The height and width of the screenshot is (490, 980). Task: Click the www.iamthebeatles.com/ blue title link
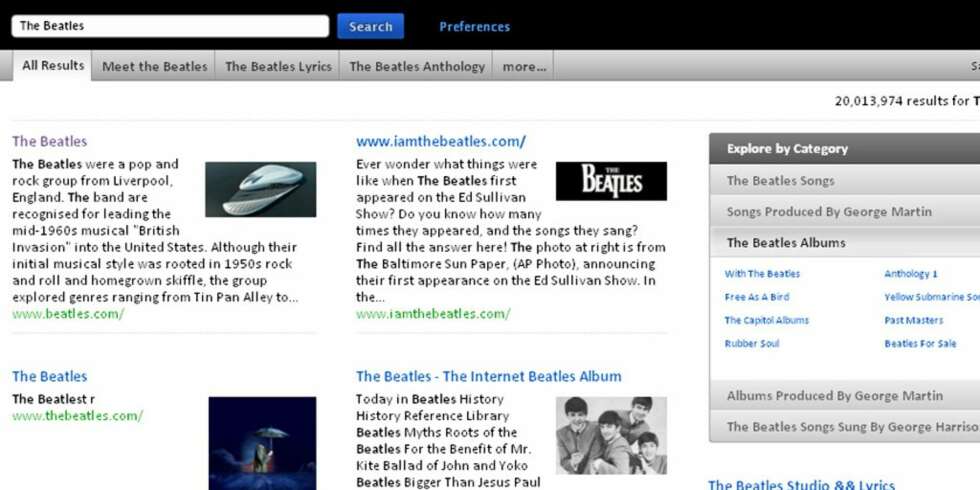click(441, 141)
